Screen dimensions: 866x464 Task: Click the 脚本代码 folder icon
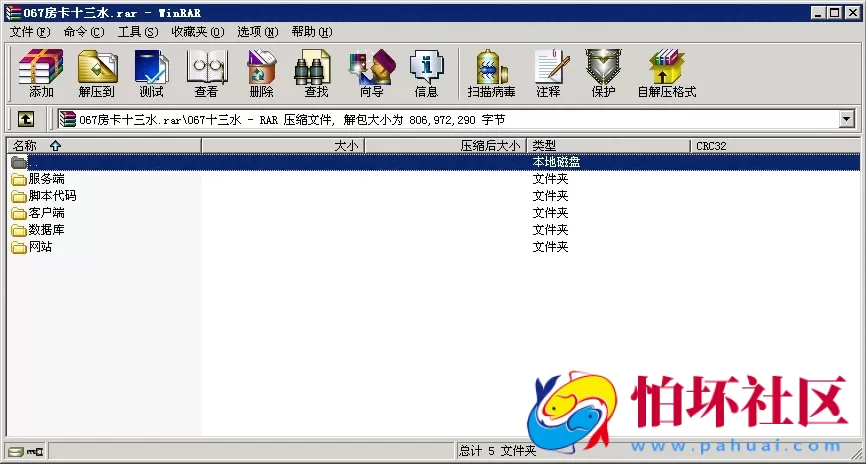[x=19, y=196]
